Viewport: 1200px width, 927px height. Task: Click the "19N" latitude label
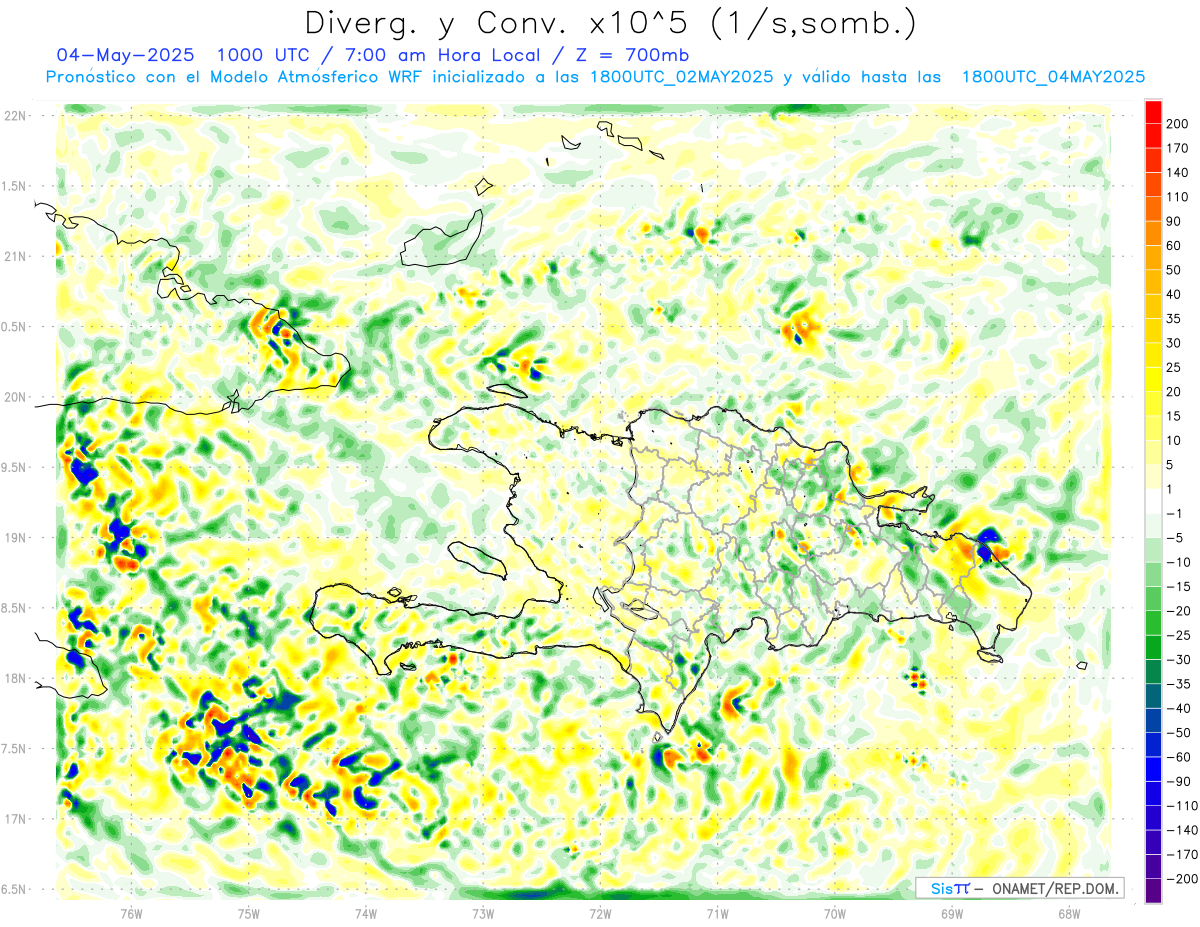pyautogui.click(x=15, y=537)
